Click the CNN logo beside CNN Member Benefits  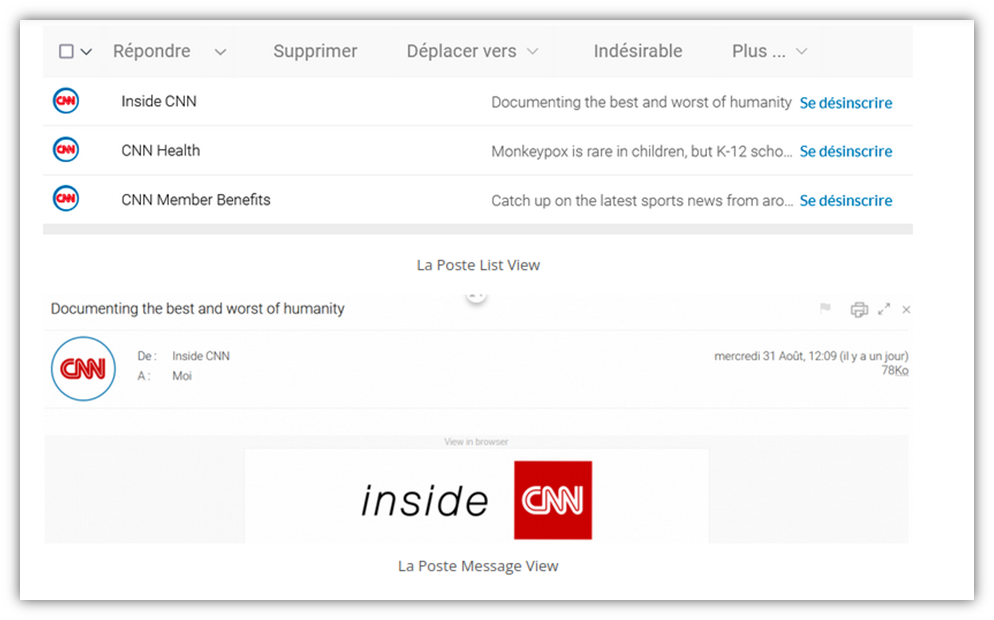click(66, 198)
